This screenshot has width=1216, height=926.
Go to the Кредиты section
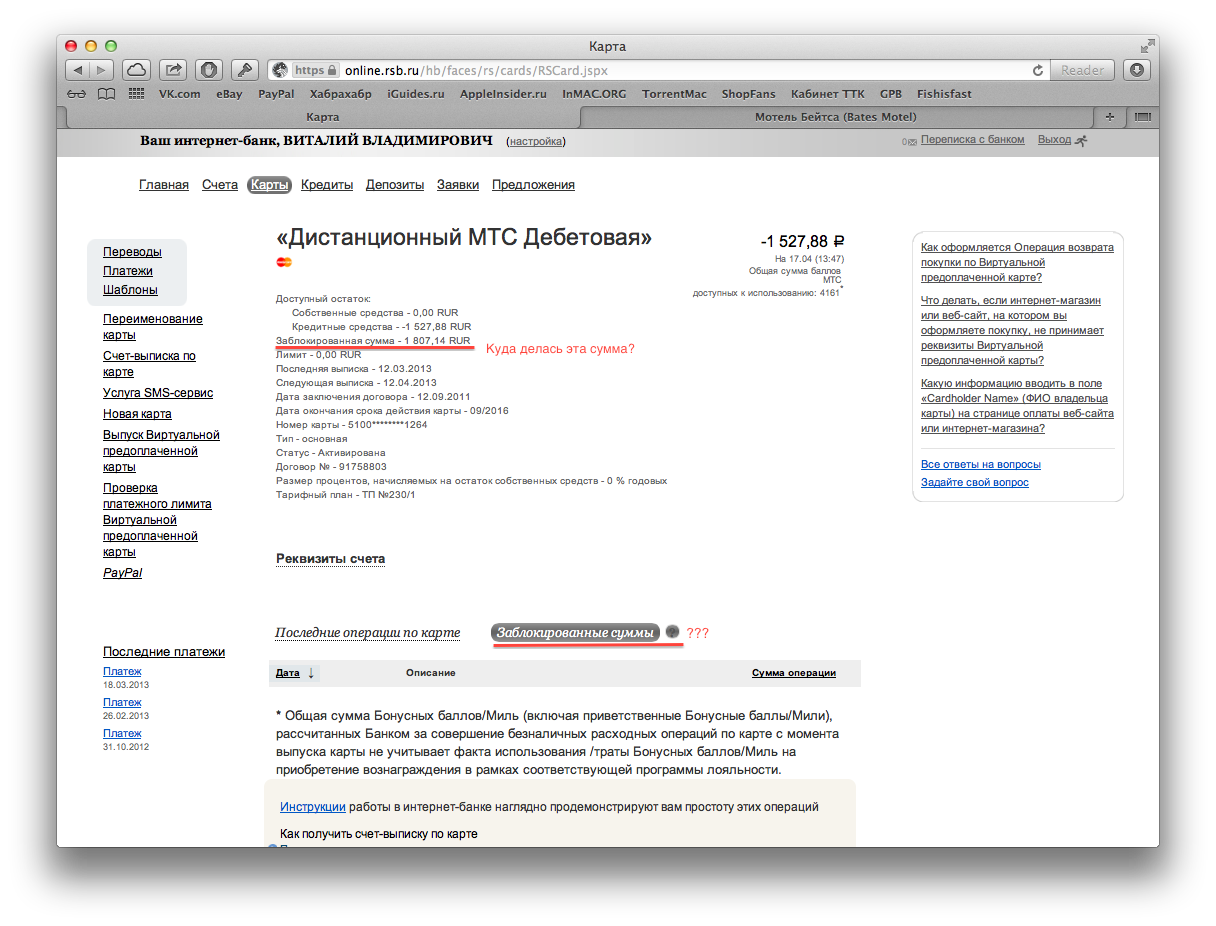pos(327,185)
